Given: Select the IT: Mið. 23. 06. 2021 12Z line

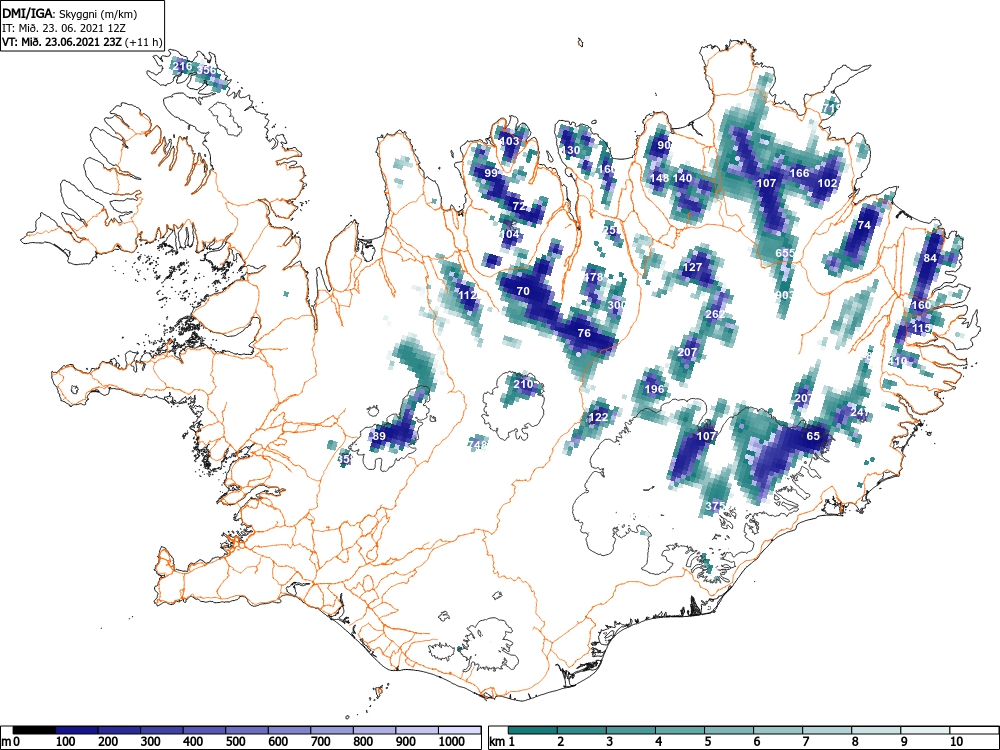Looking at the screenshot, I should (66, 28).
